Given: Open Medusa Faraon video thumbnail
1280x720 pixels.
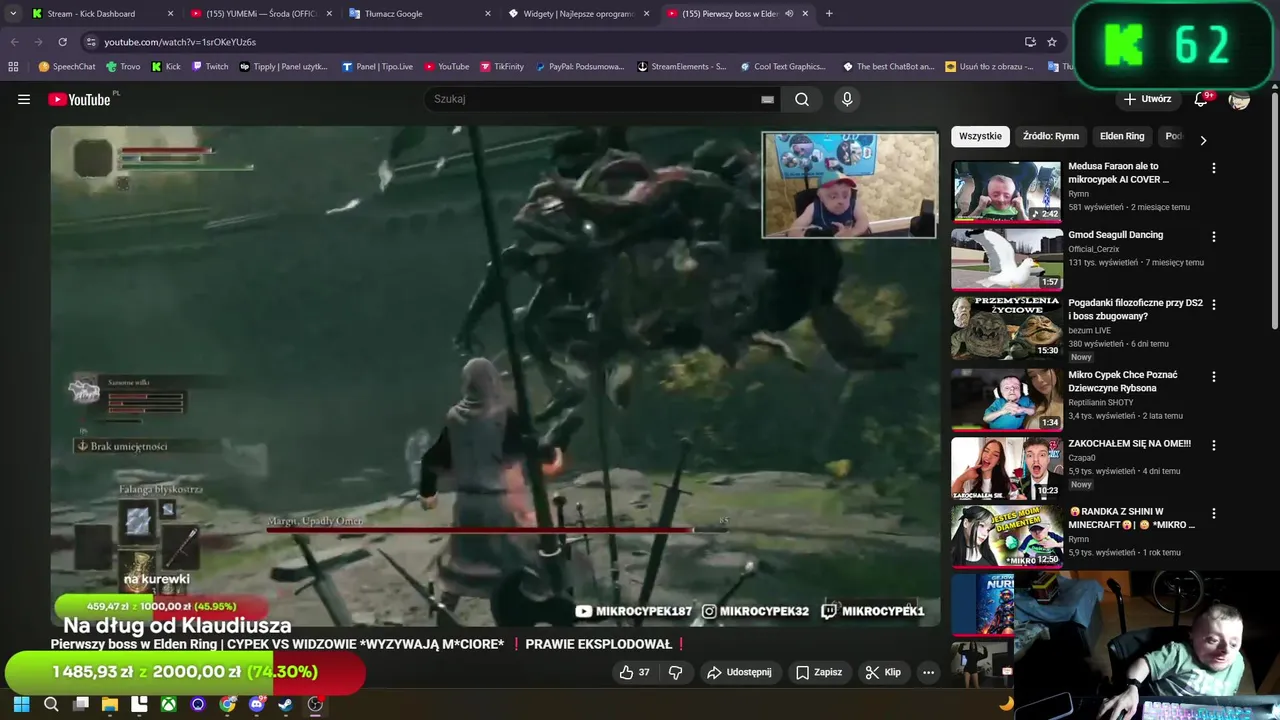Looking at the screenshot, I should coord(1006,191).
